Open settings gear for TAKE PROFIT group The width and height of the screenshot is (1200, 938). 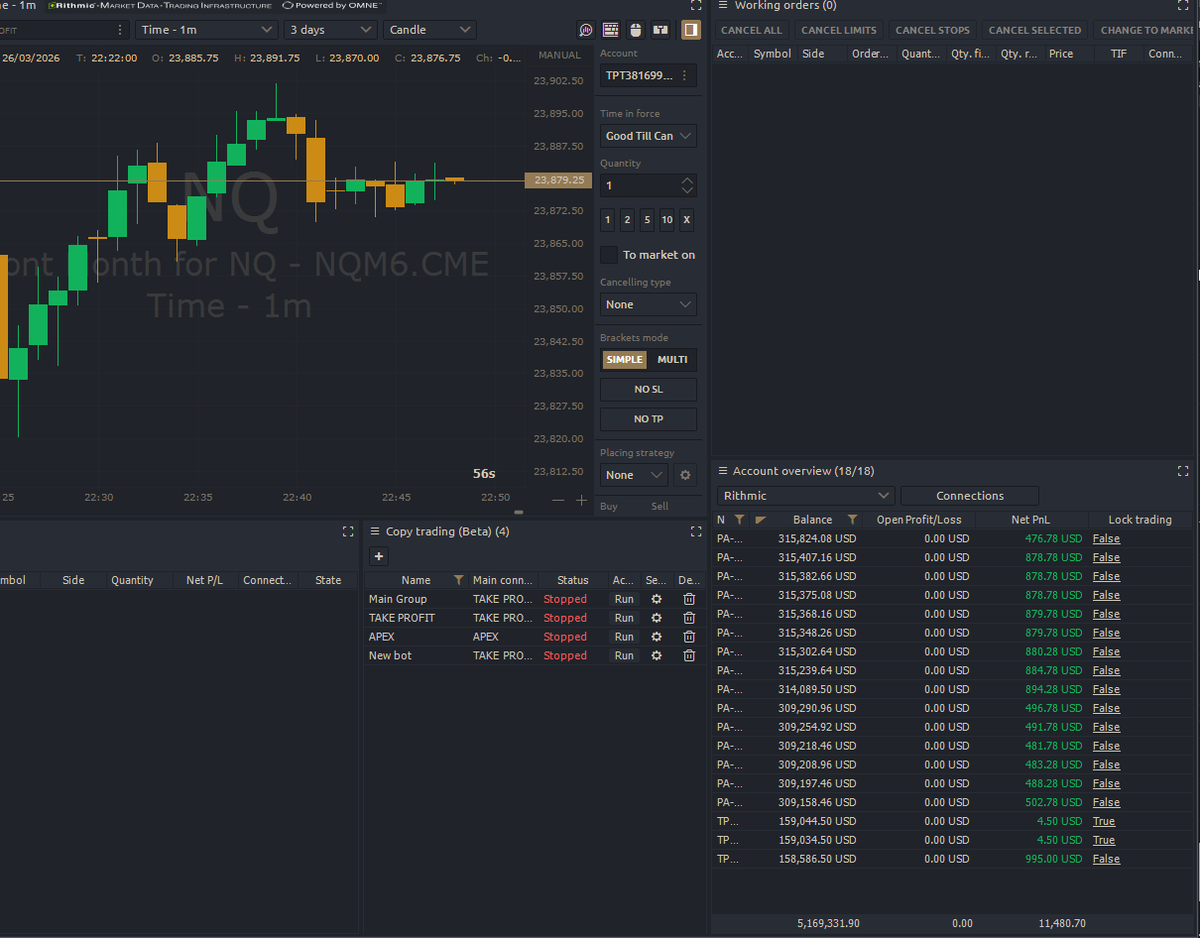pyautogui.click(x=656, y=618)
